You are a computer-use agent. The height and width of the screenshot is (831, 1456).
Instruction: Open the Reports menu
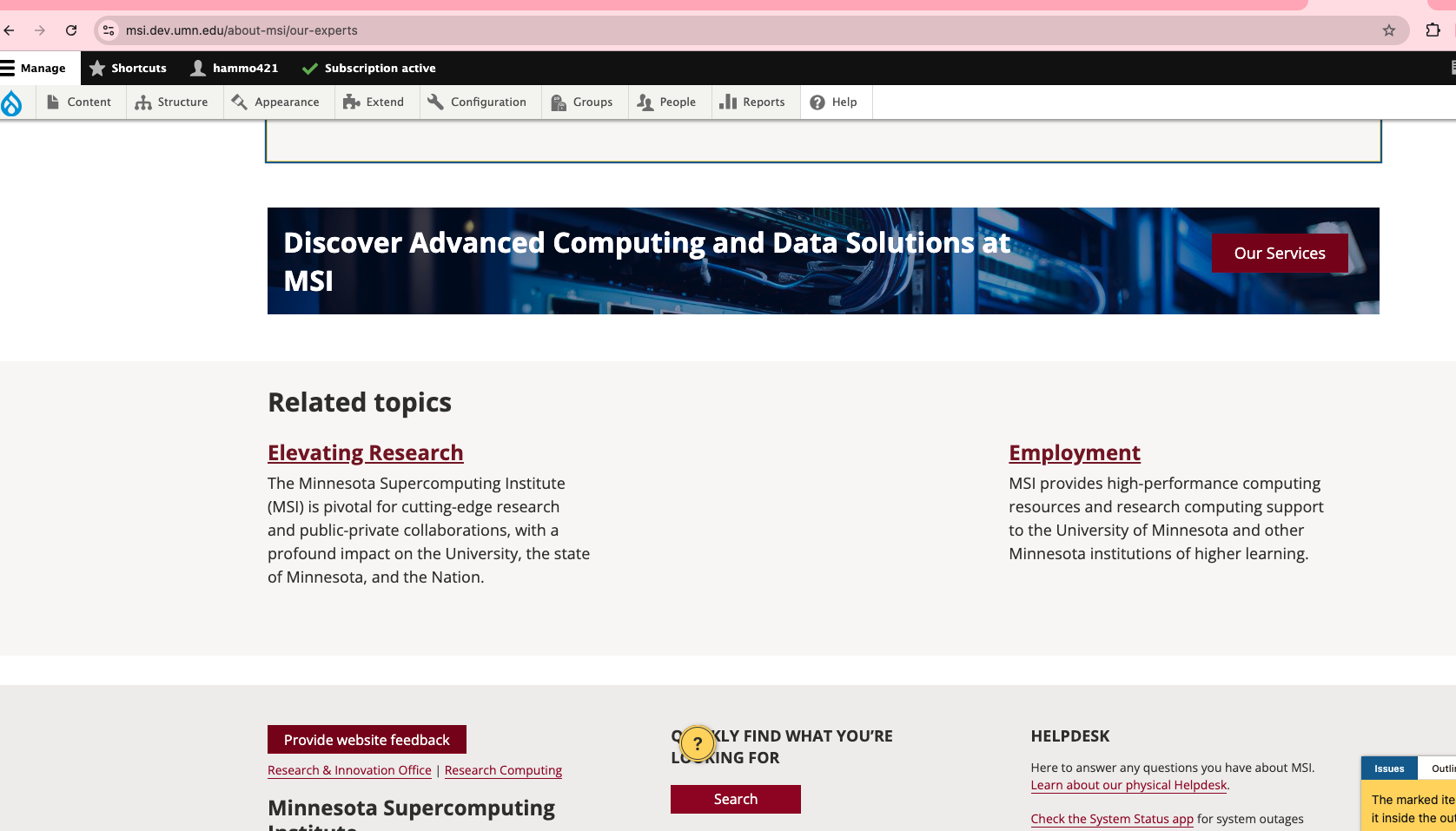[753, 102]
